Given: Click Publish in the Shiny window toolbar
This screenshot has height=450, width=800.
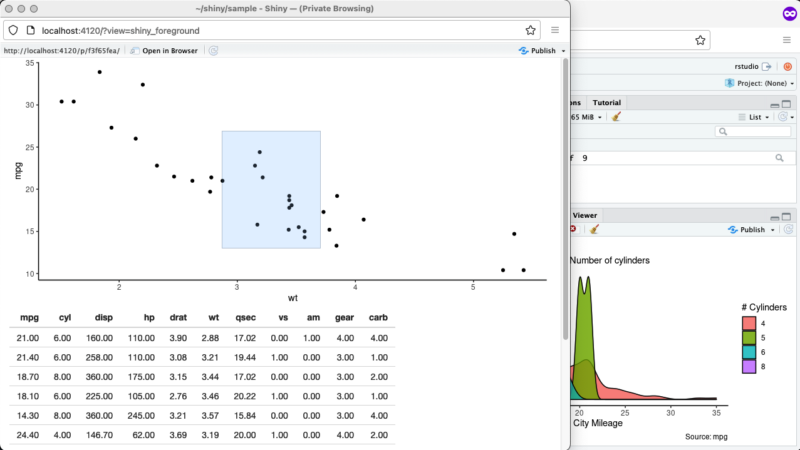Looking at the screenshot, I should click(x=542, y=50).
